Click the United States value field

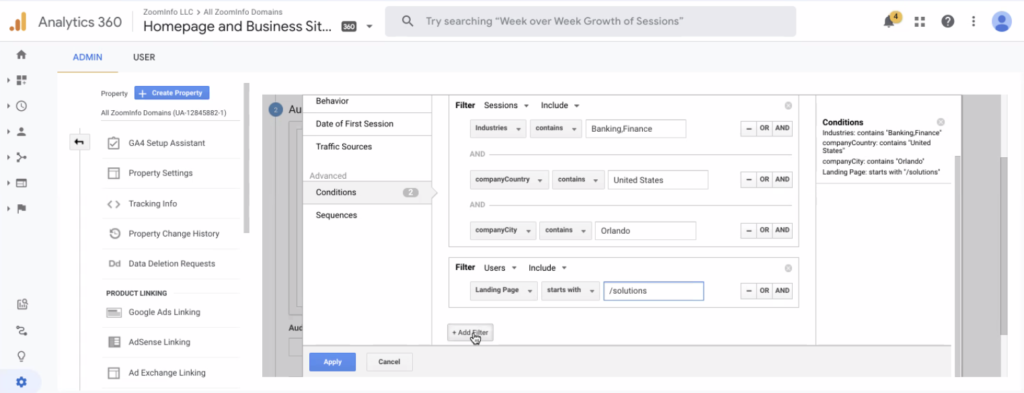[x=658, y=180]
